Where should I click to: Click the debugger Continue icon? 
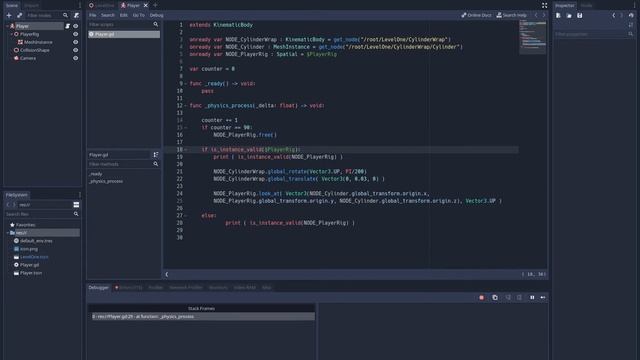[x=543, y=298]
